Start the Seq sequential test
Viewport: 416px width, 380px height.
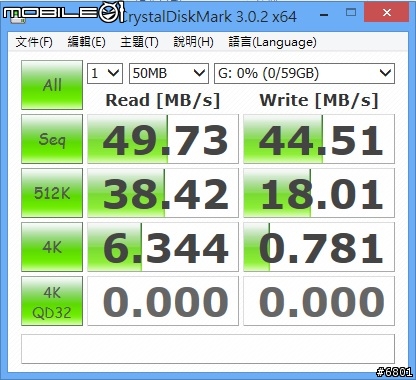52,139
